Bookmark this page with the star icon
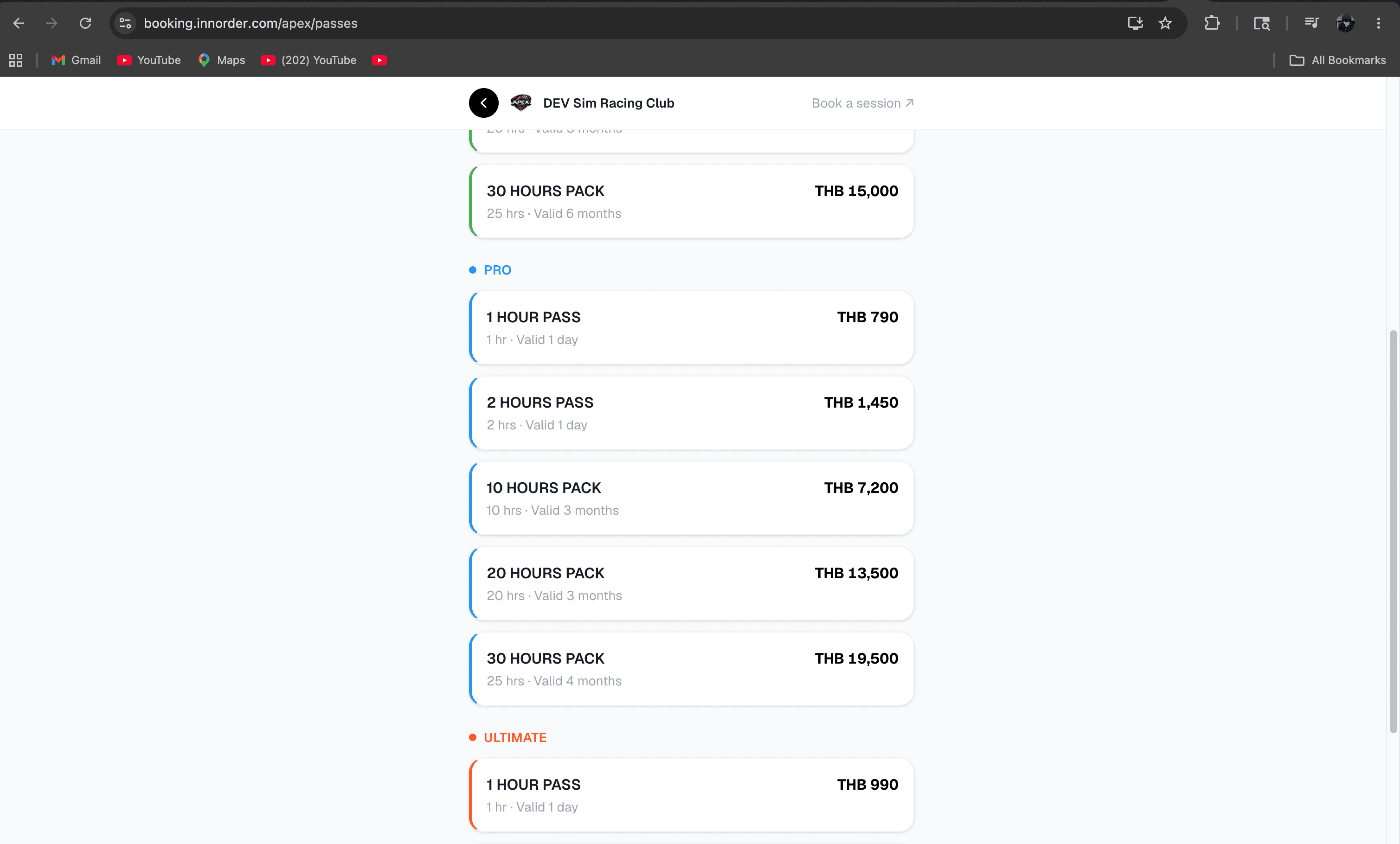1400x844 pixels. click(x=1165, y=23)
